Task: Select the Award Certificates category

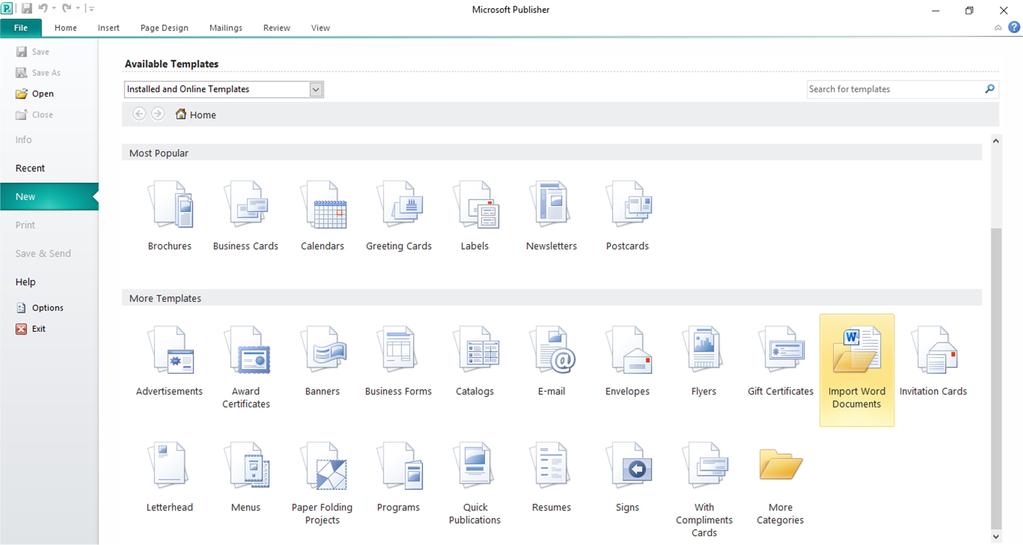Action: click(246, 367)
